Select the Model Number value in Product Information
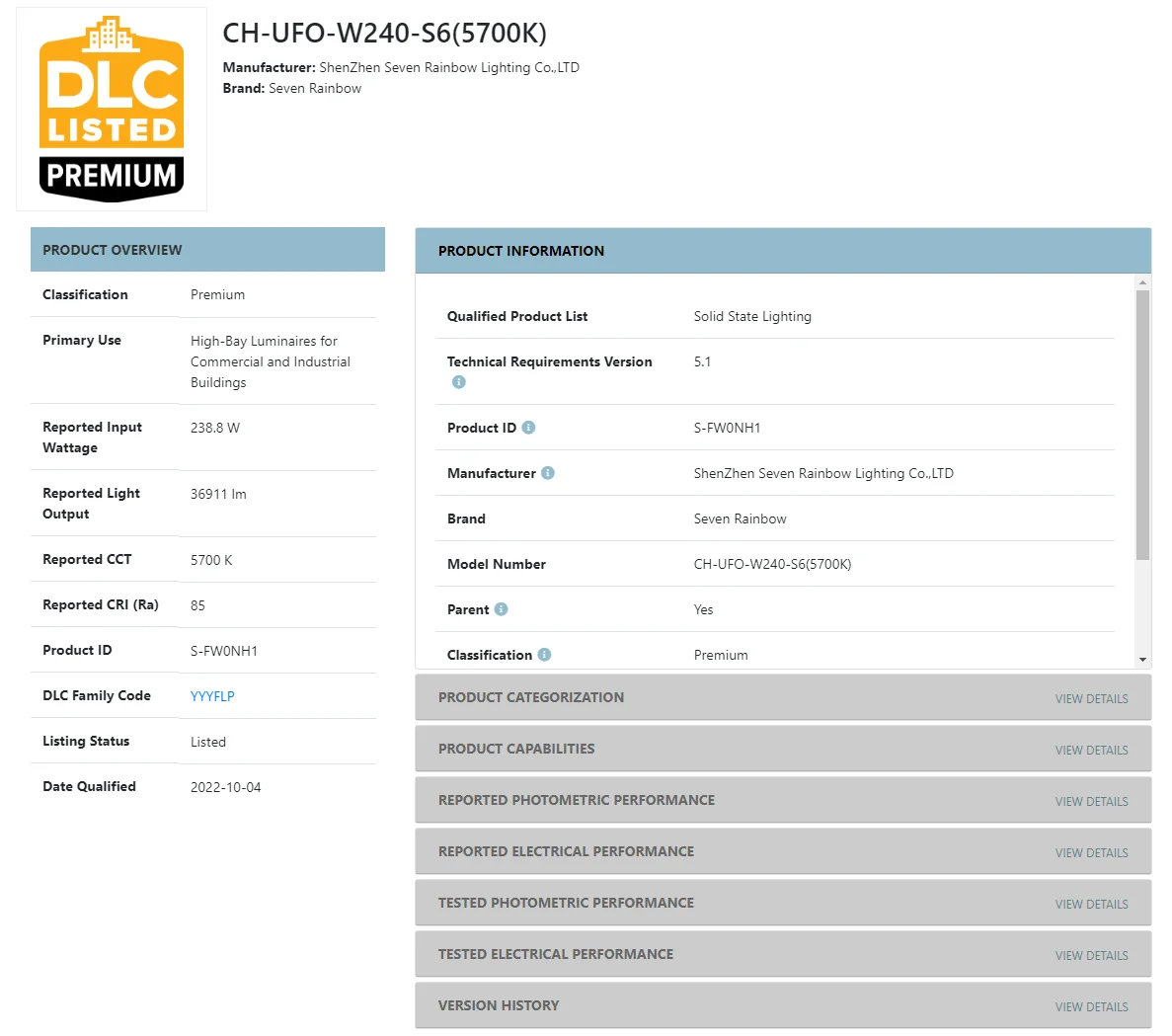Image resolution: width=1172 pixels, height=1036 pixels. click(772, 564)
